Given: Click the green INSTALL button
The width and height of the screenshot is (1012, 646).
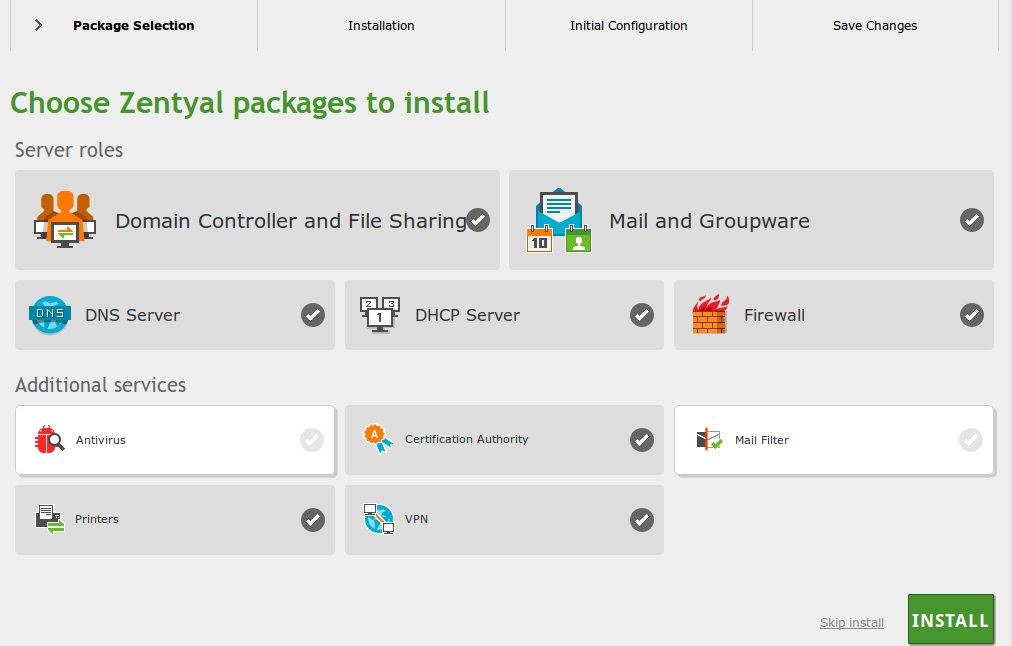Looking at the screenshot, I should 951,620.
